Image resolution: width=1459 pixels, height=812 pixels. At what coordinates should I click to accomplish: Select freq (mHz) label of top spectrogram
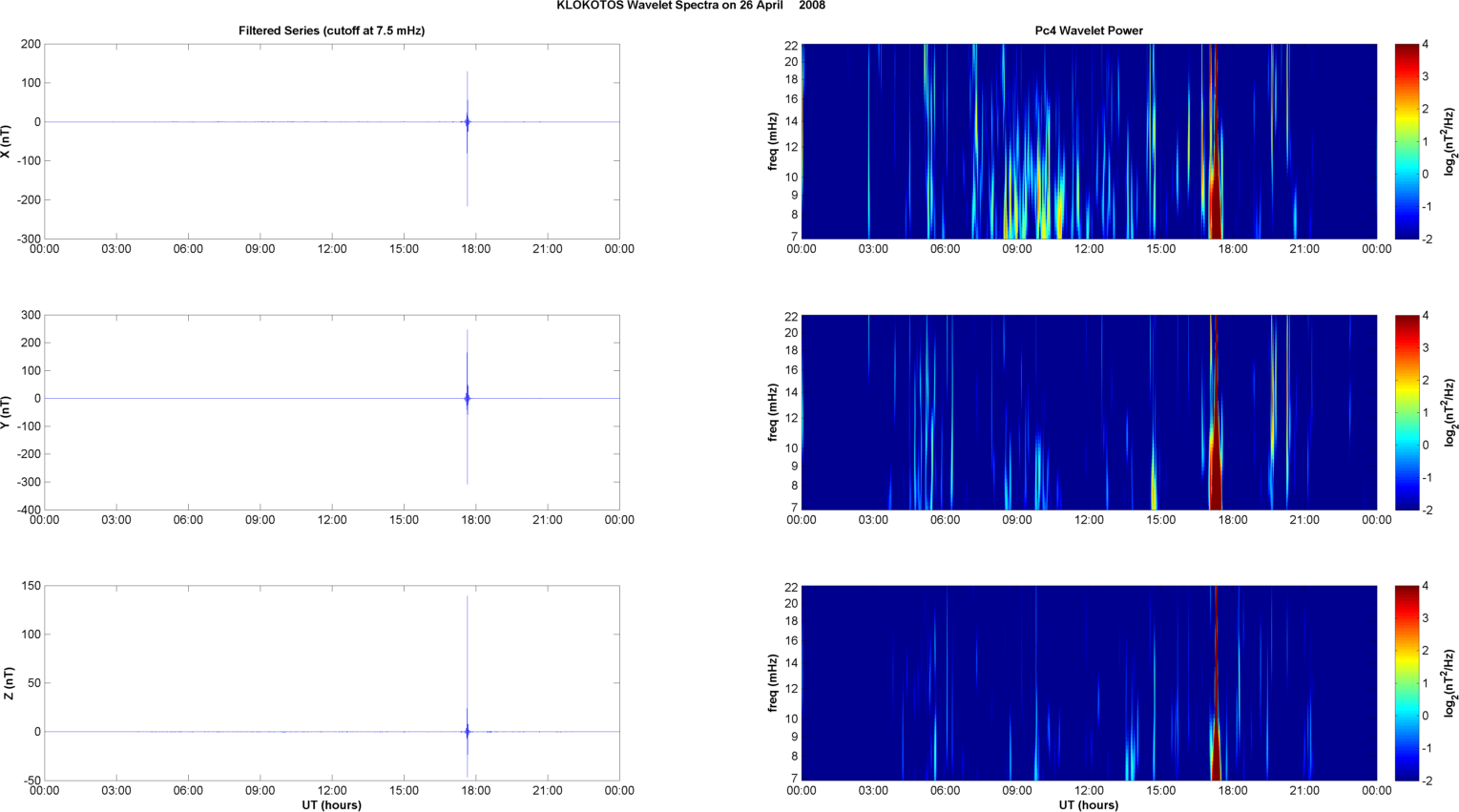point(773,141)
